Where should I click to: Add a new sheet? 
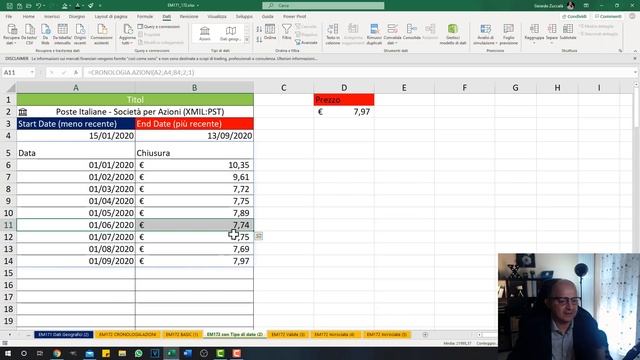coord(425,334)
